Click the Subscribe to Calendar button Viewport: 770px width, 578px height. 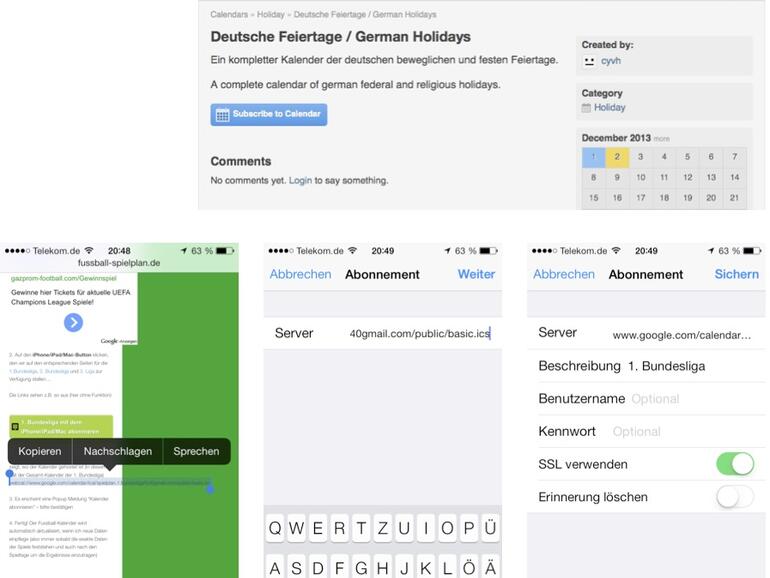pos(269,114)
